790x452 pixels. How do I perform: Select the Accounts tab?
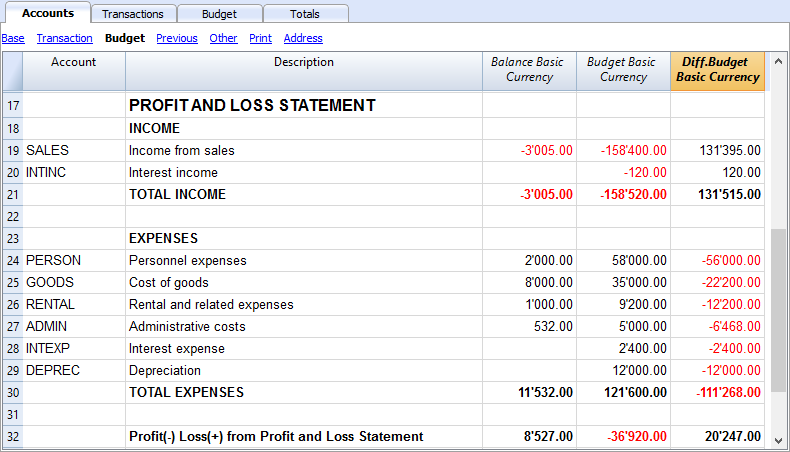(x=48, y=13)
